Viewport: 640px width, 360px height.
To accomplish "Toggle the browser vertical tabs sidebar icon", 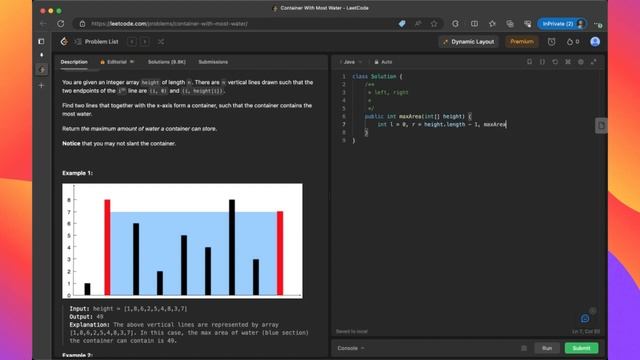I will (x=41, y=41).
